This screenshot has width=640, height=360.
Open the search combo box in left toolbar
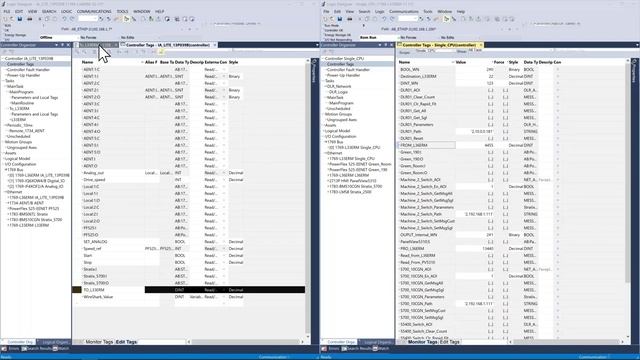[87, 19]
